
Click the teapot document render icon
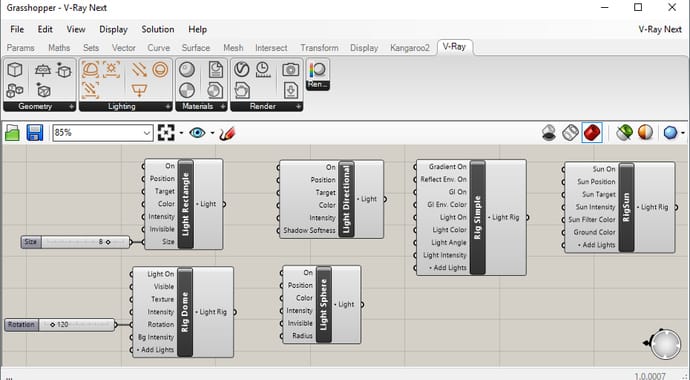(242, 91)
